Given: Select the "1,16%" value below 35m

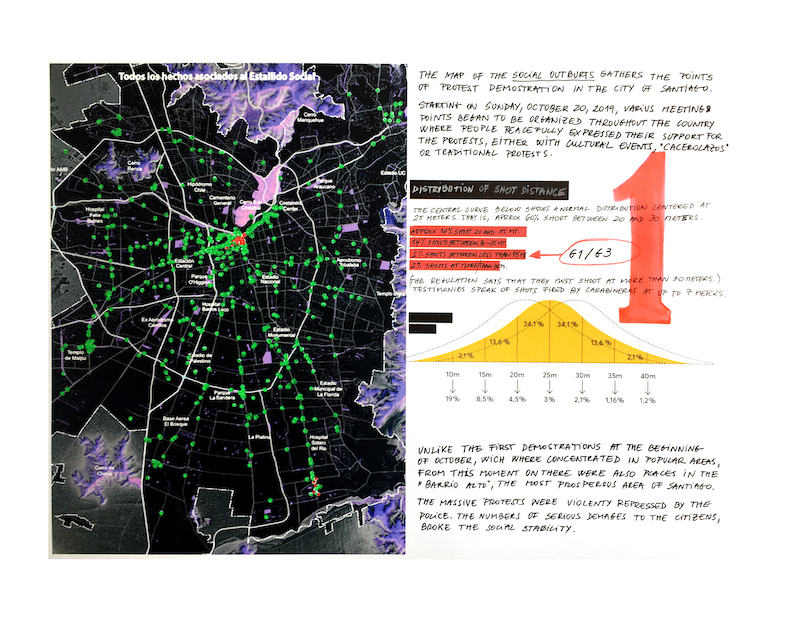Looking at the screenshot, I should [x=615, y=401].
